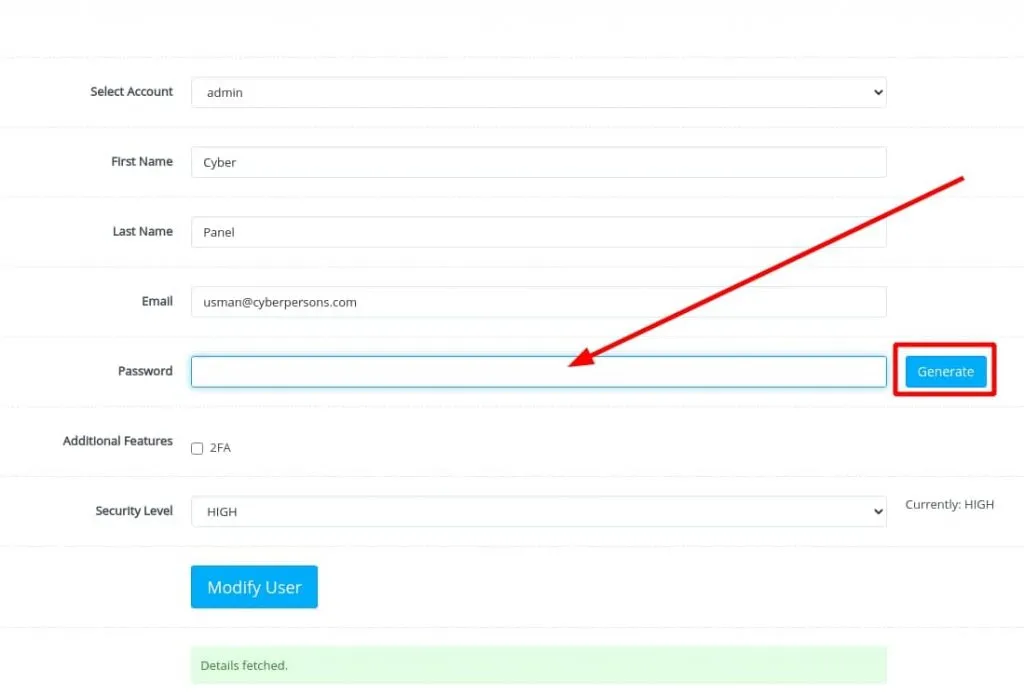Click the chevron arrow on Select Account
Screen dimensions: 1024x695
pos(877,92)
